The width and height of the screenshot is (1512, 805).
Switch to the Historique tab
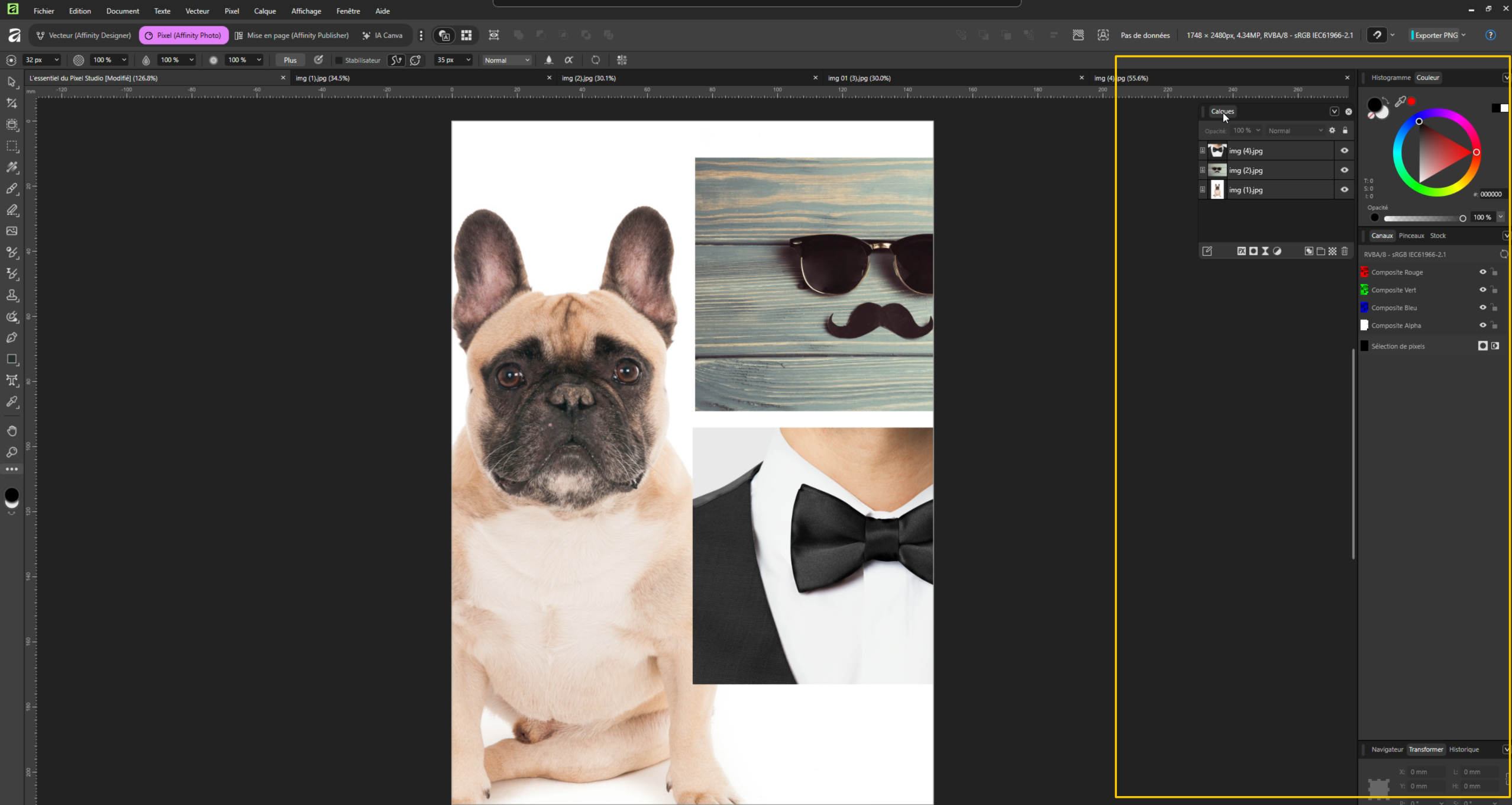point(1463,749)
